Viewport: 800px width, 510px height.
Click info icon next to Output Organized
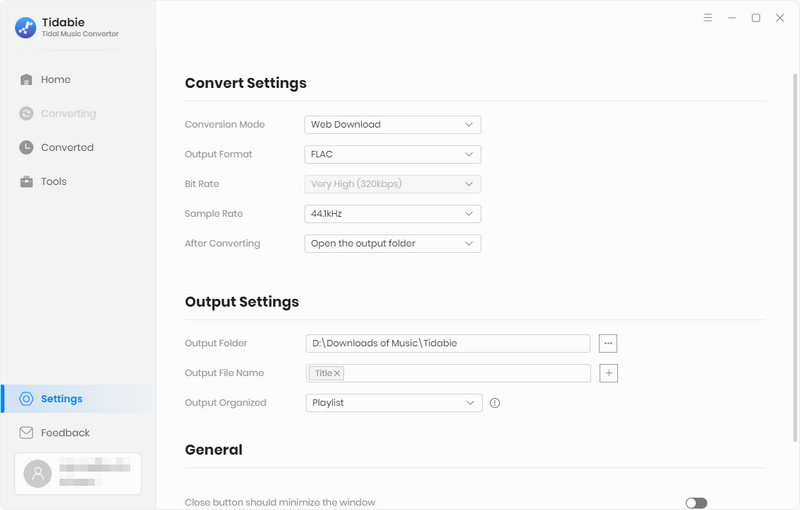click(495, 403)
